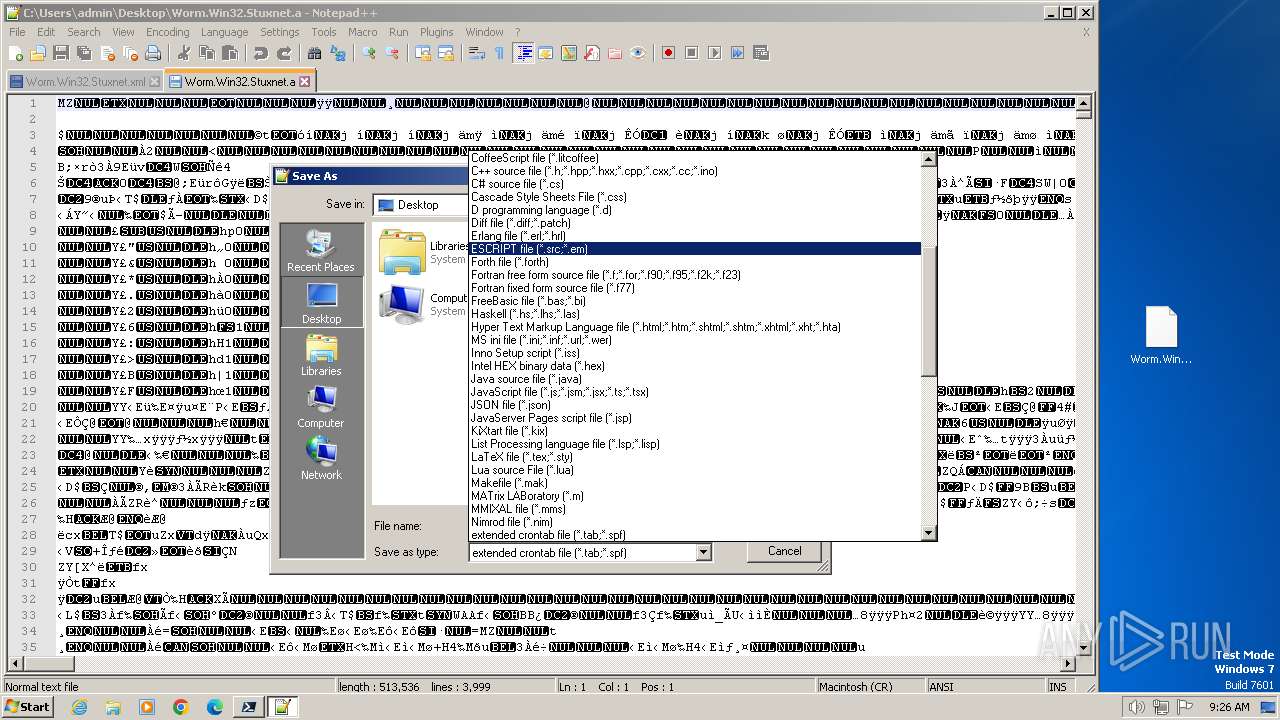Click the Playback macro icon

coord(715,53)
